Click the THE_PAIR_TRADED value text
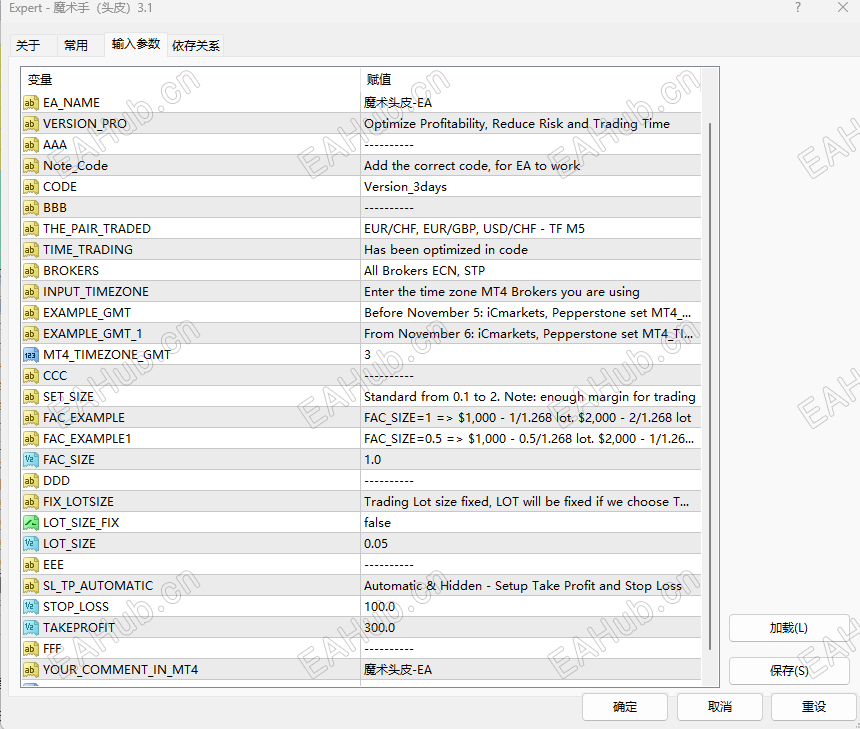Viewport: 860px width, 729px height. point(474,229)
